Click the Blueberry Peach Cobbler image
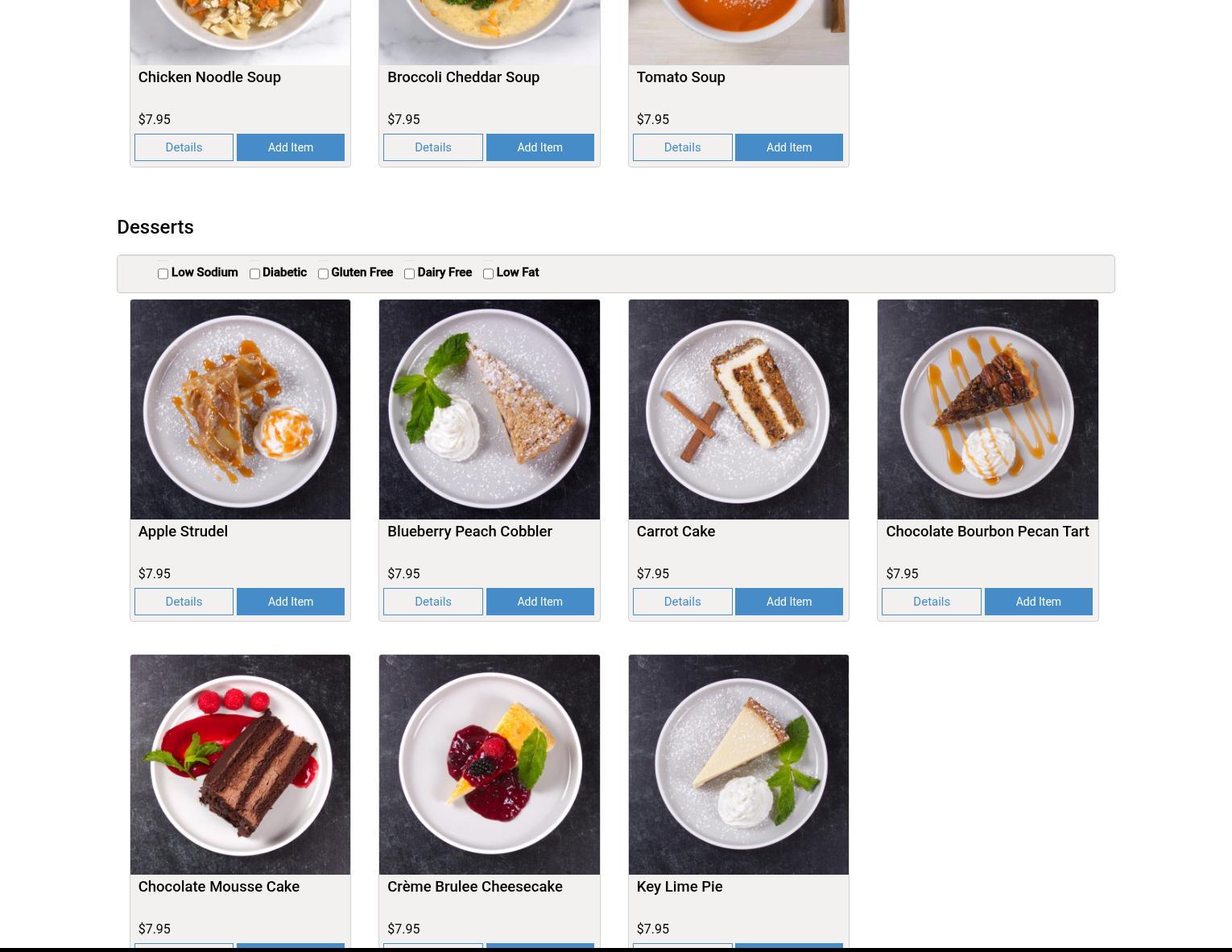 click(490, 409)
